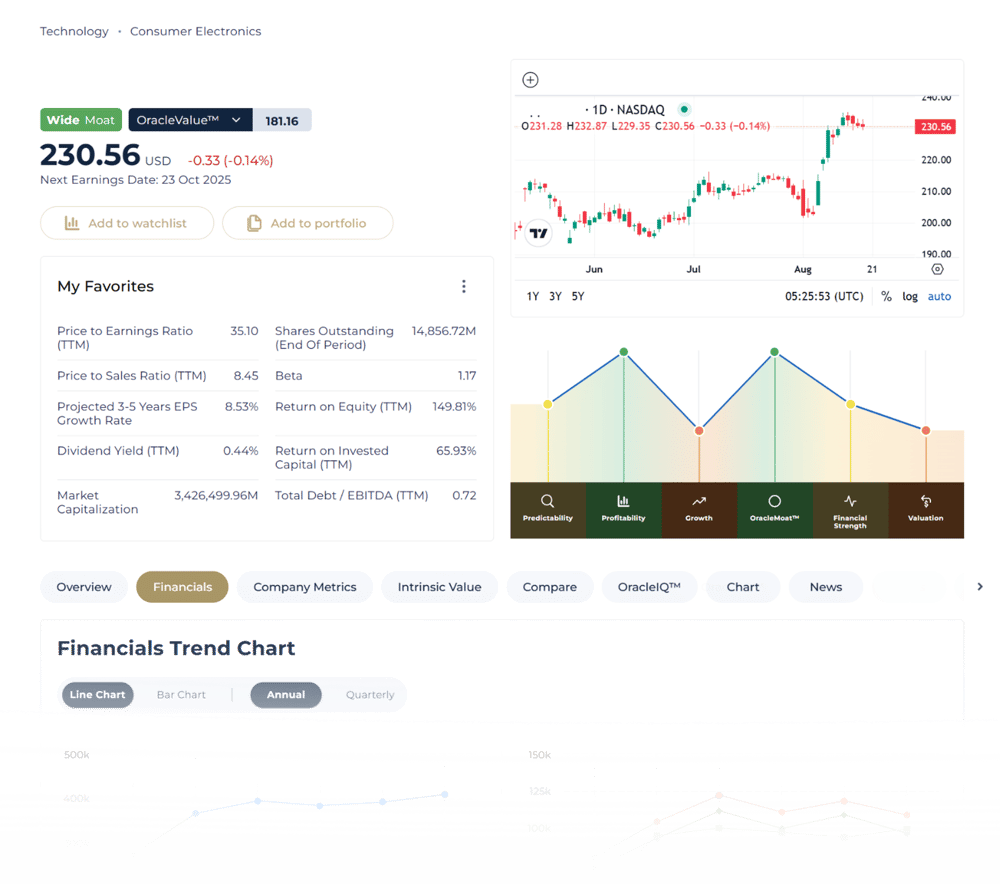Click Market Capitalization value 3,426,499.96M

click(216, 496)
